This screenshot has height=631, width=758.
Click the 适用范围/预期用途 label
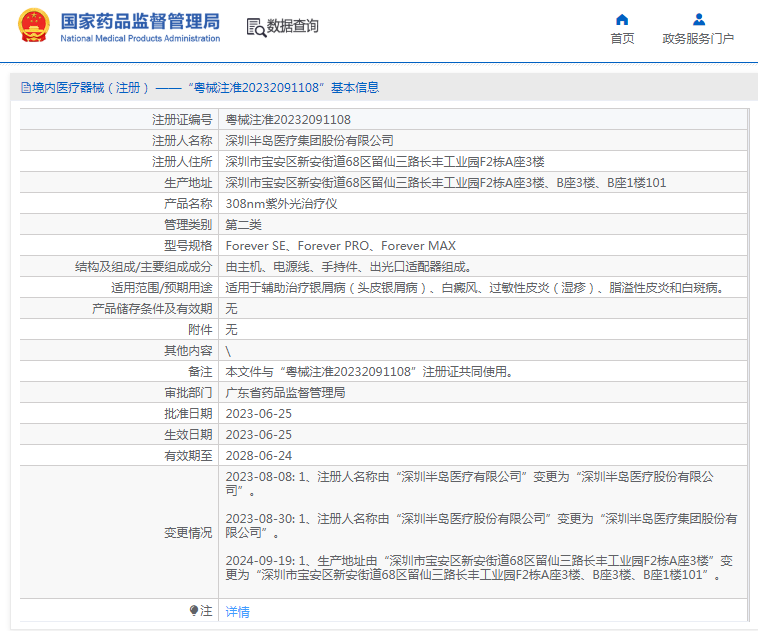(x=161, y=288)
